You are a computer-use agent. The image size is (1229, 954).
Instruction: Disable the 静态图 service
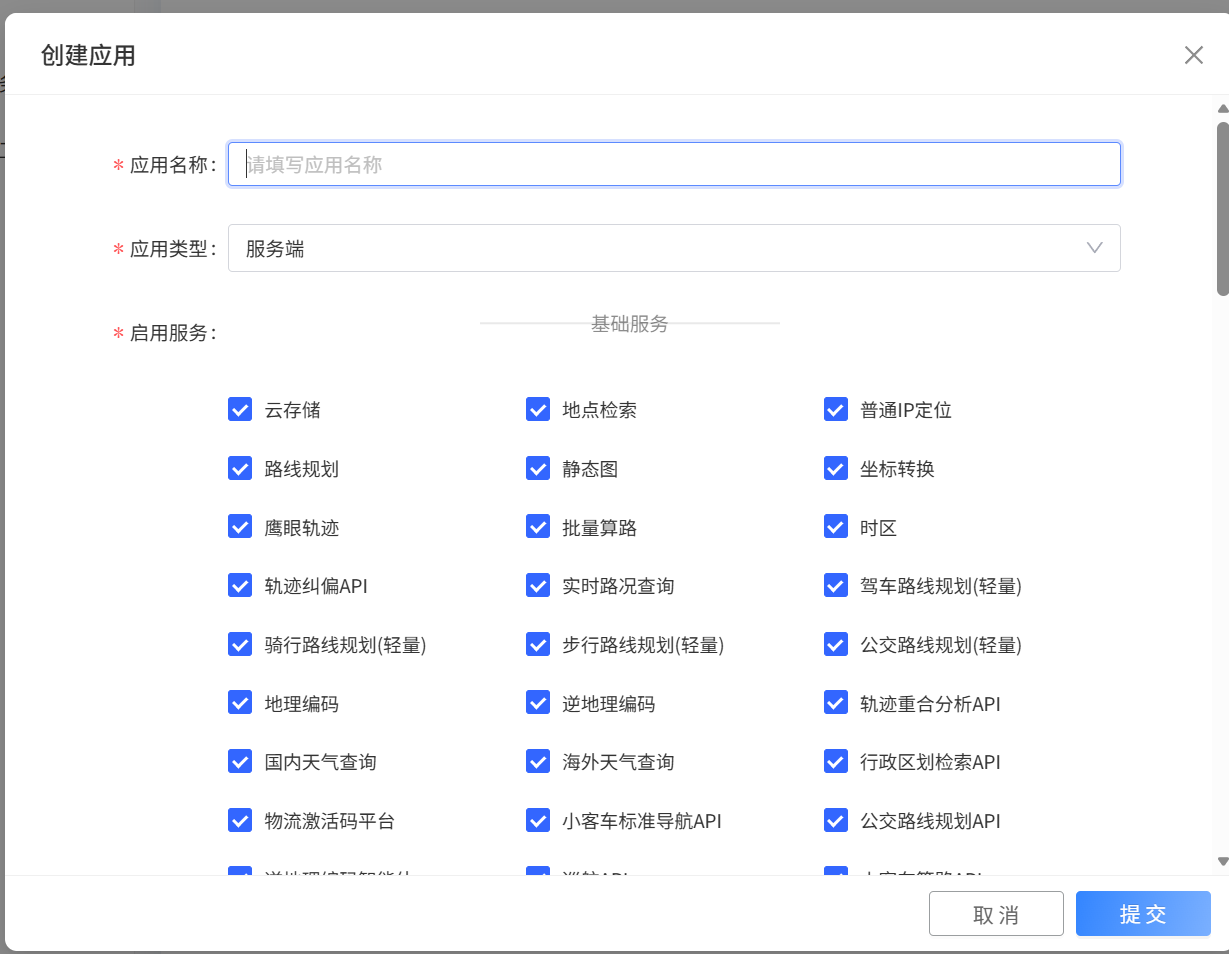tap(538, 468)
